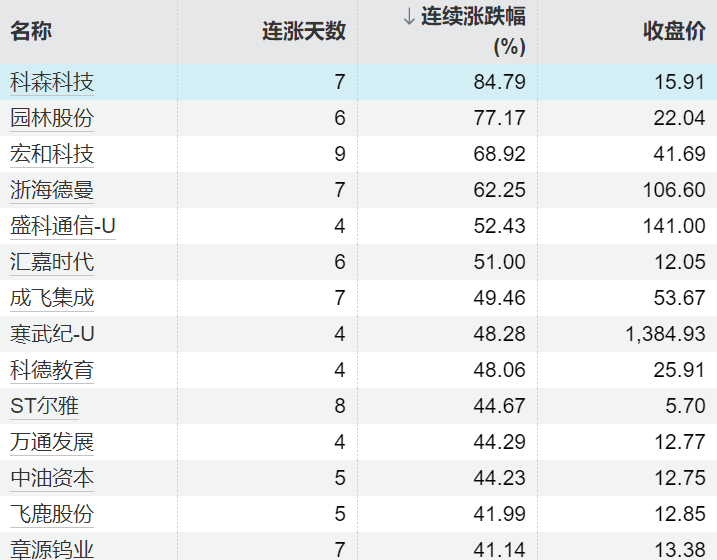Sort by 收盘价 column header
The width and height of the screenshot is (717, 560).
coord(674,31)
